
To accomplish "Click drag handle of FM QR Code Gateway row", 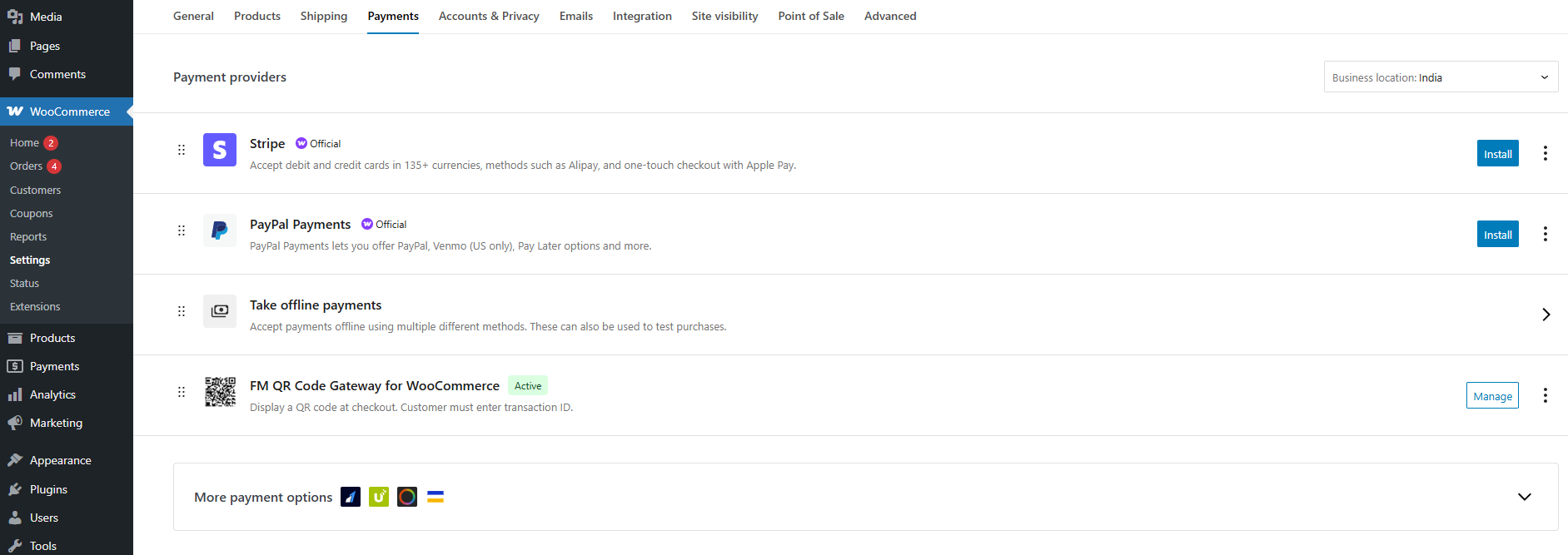I will click(182, 392).
